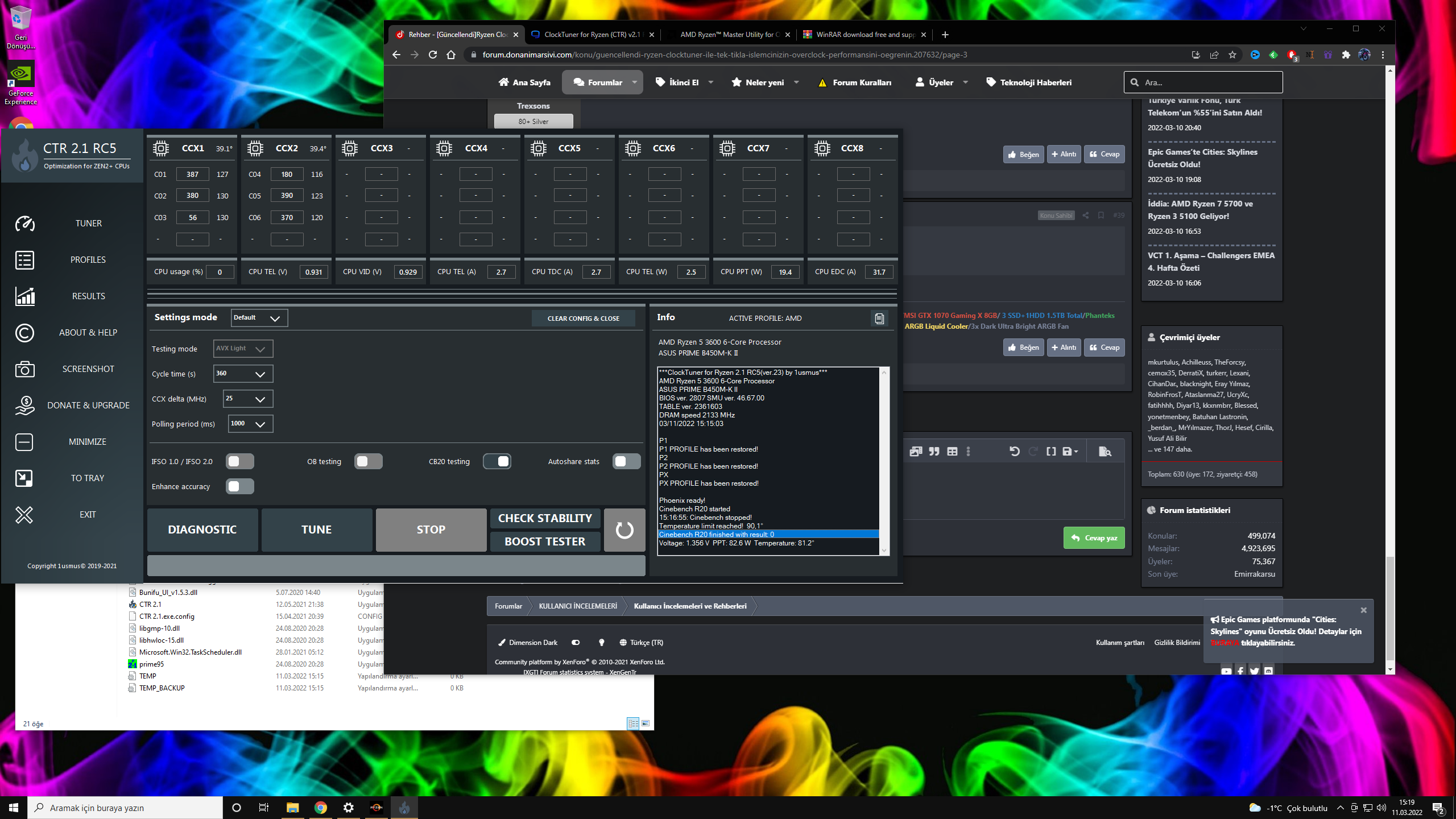Toggle the Autoshare stats switch
The width and height of the screenshot is (1456, 819).
(x=626, y=461)
